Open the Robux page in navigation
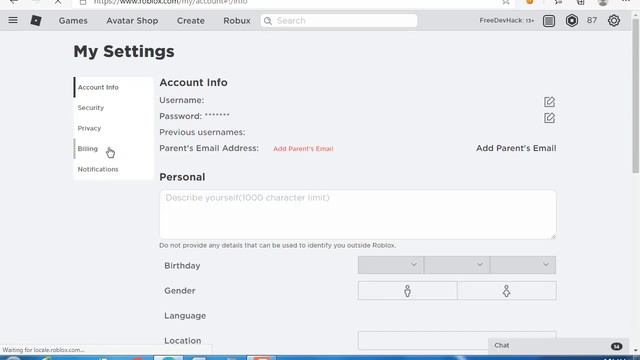This screenshot has width=640, height=360. (x=237, y=21)
